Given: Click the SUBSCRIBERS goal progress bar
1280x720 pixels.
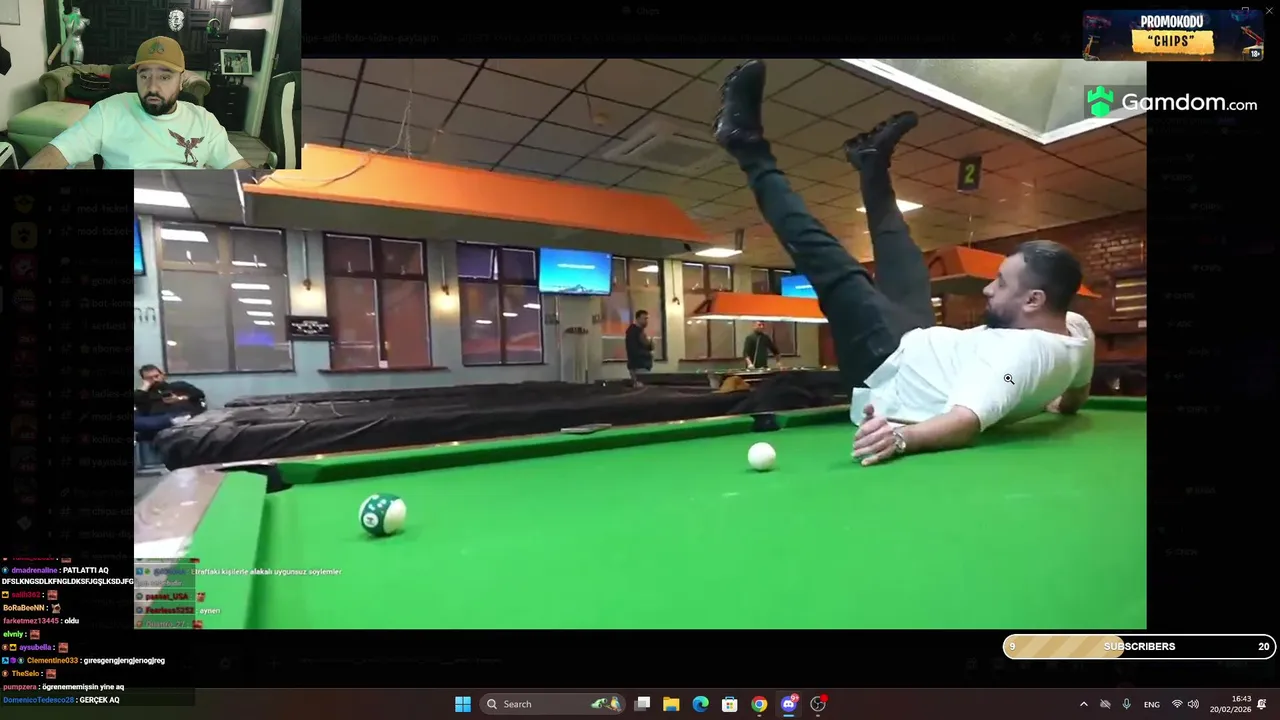Looking at the screenshot, I should pyautogui.click(x=1139, y=647).
